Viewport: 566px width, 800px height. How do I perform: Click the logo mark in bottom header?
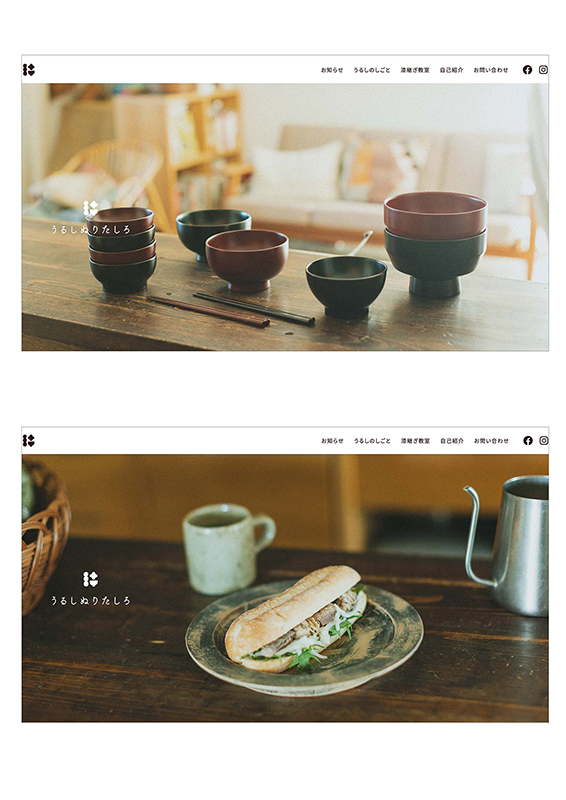(x=29, y=440)
